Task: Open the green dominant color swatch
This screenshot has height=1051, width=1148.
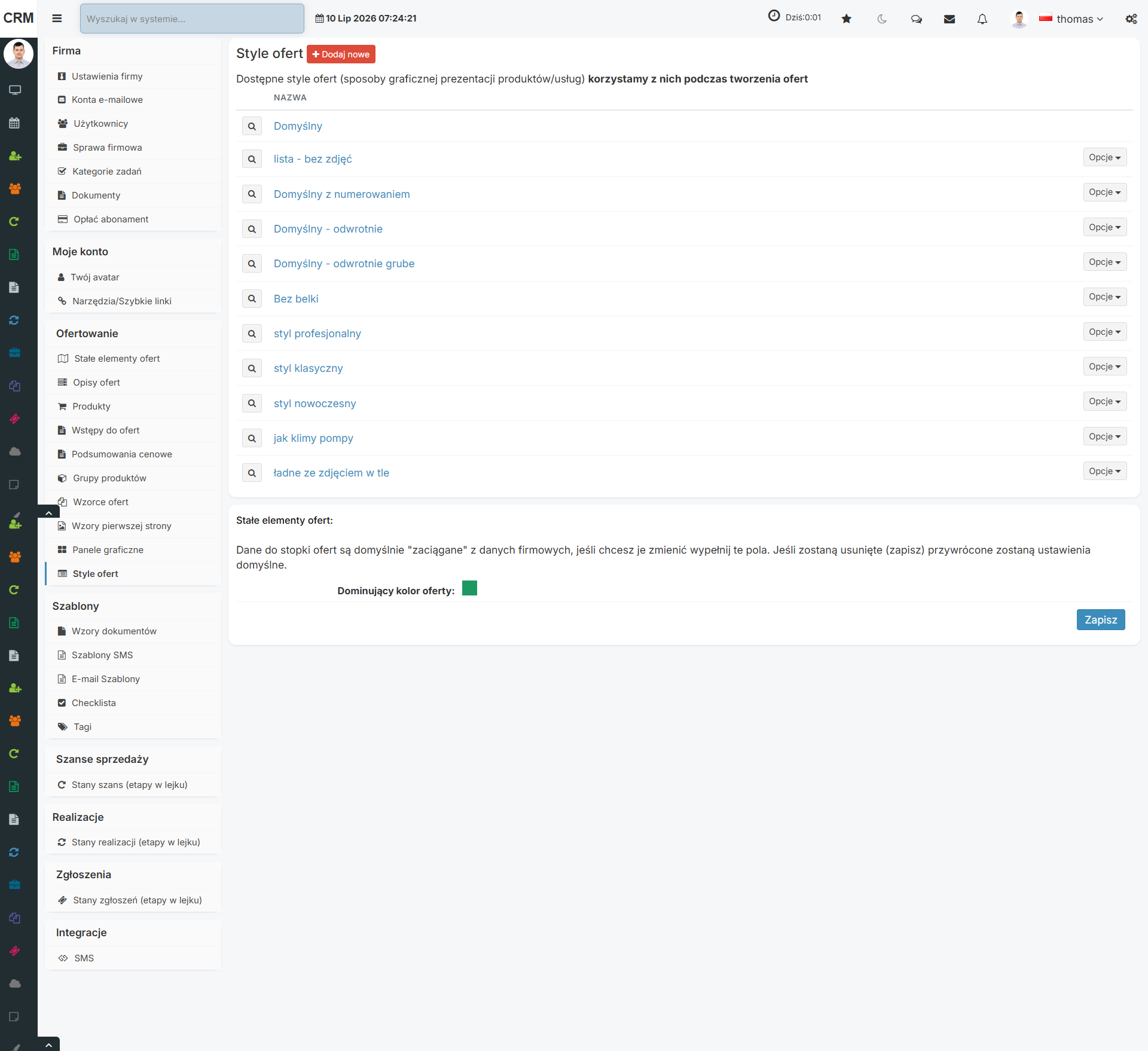Action: pos(469,588)
